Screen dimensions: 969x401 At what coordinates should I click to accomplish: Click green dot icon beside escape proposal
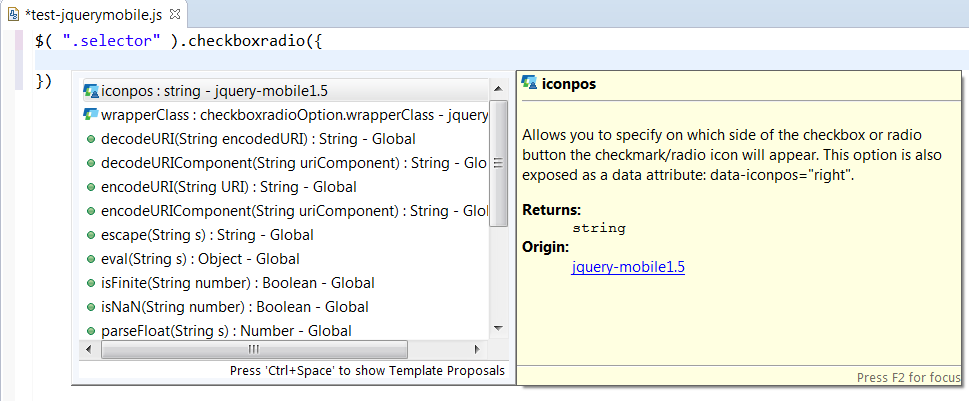(x=90, y=235)
